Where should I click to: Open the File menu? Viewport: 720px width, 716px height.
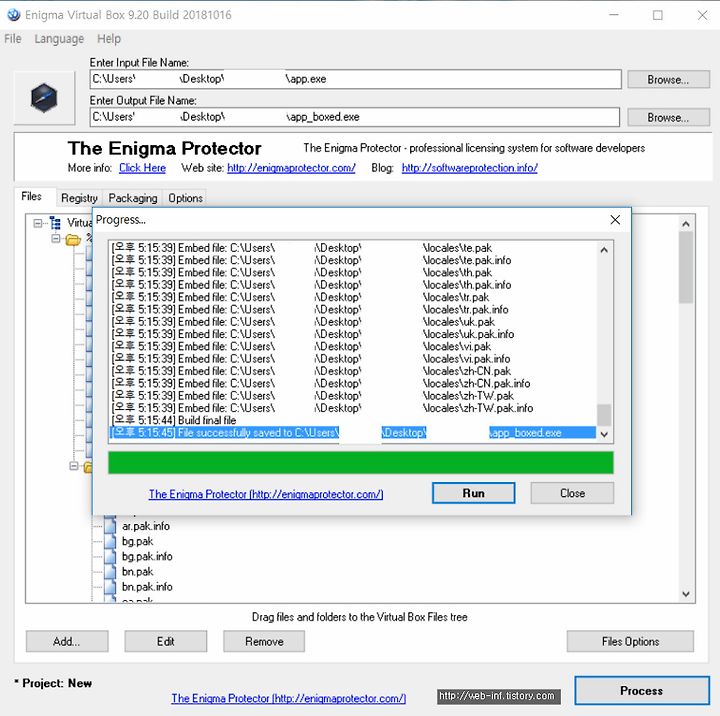click(x=13, y=39)
